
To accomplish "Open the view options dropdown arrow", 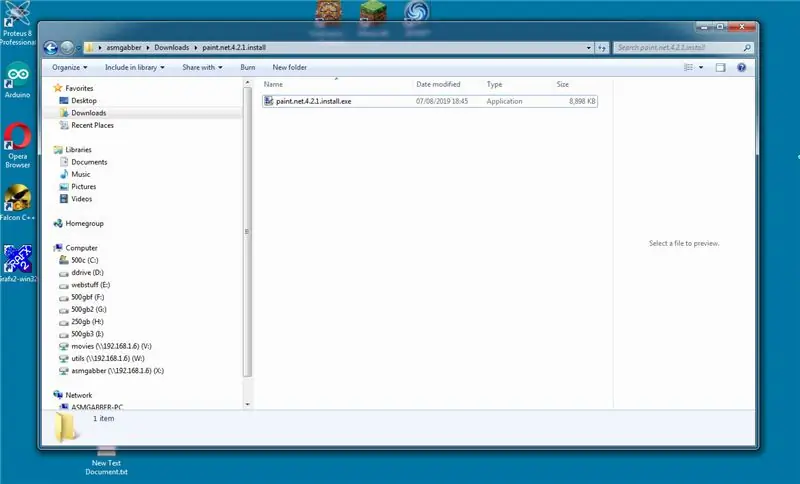I will click(701, 67).
